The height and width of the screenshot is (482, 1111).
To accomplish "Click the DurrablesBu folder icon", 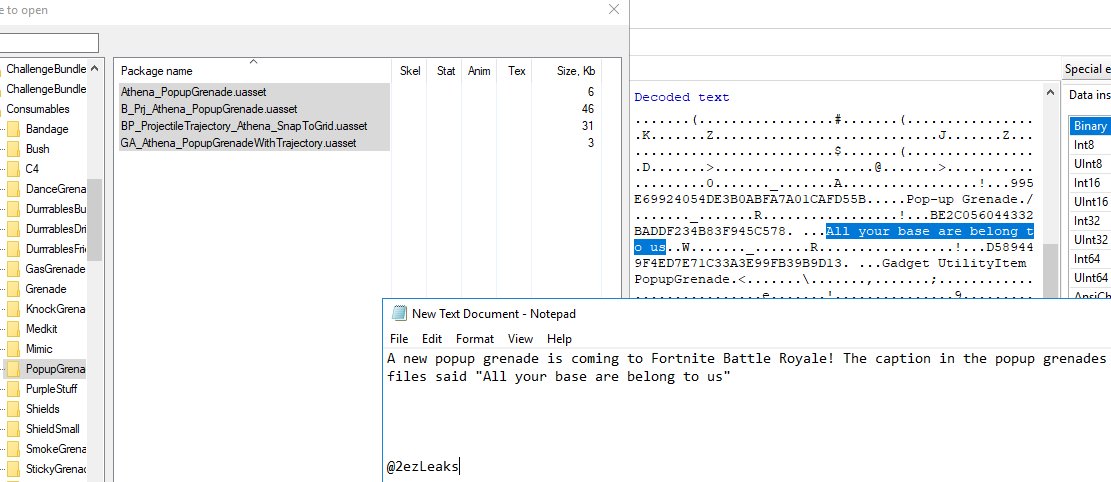I will tap(13, 209).
